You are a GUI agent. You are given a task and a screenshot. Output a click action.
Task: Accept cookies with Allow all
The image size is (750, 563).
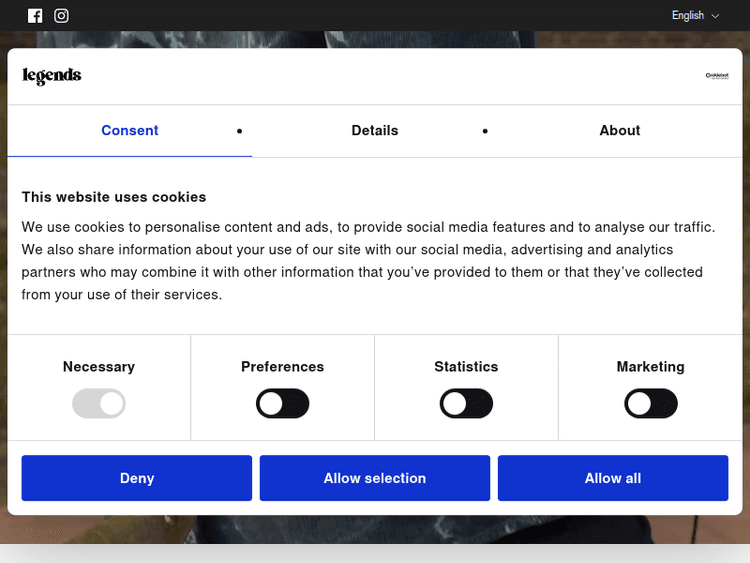tap(613, 478)
